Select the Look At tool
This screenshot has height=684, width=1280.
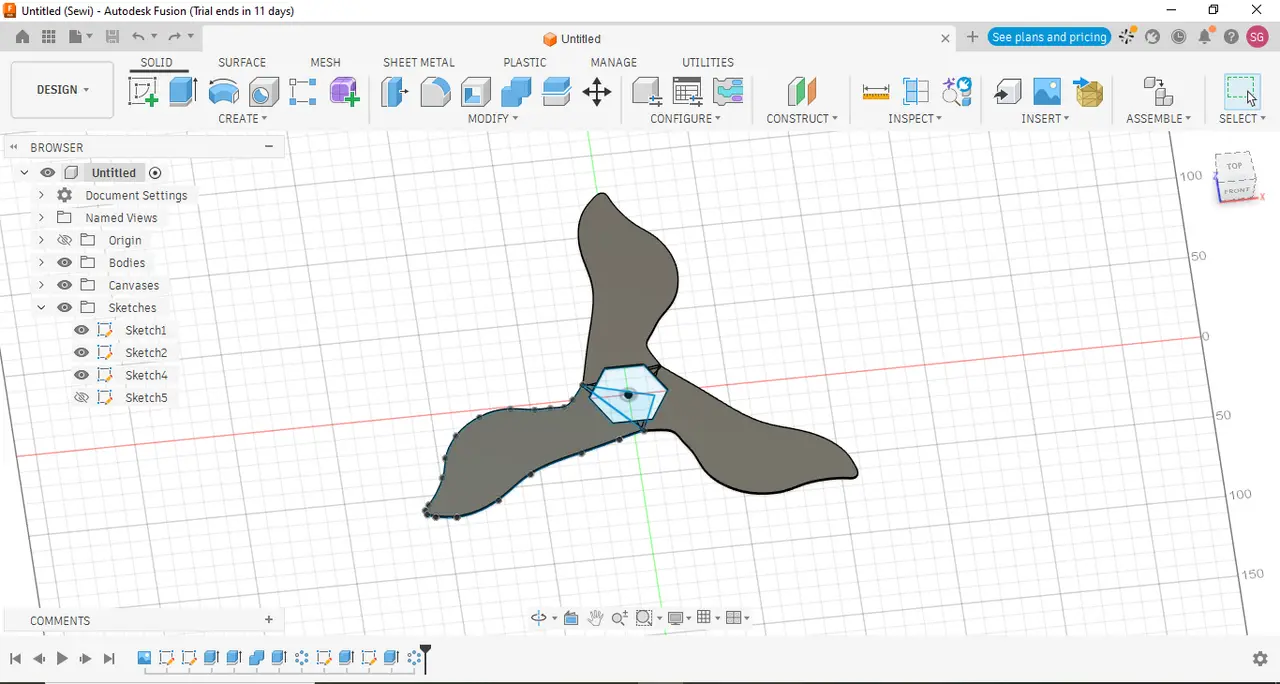[x=571, y=618]
